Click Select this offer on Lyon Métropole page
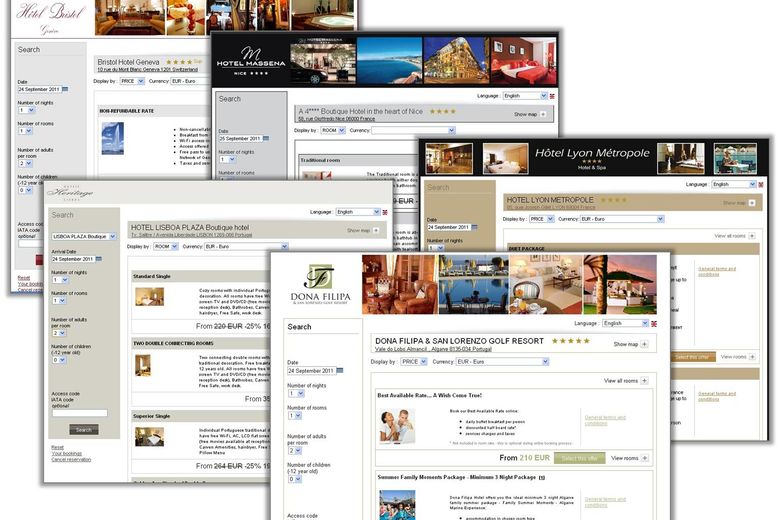 pos(692,357)
